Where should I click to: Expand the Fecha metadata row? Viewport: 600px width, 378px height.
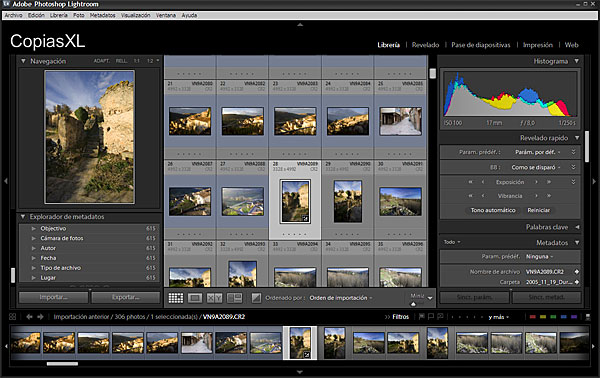click(34, 258)
